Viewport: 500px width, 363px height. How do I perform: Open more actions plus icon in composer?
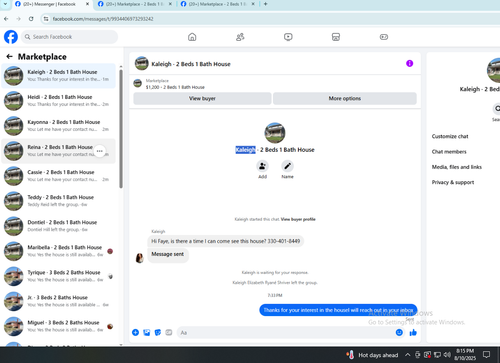[135, 332]
